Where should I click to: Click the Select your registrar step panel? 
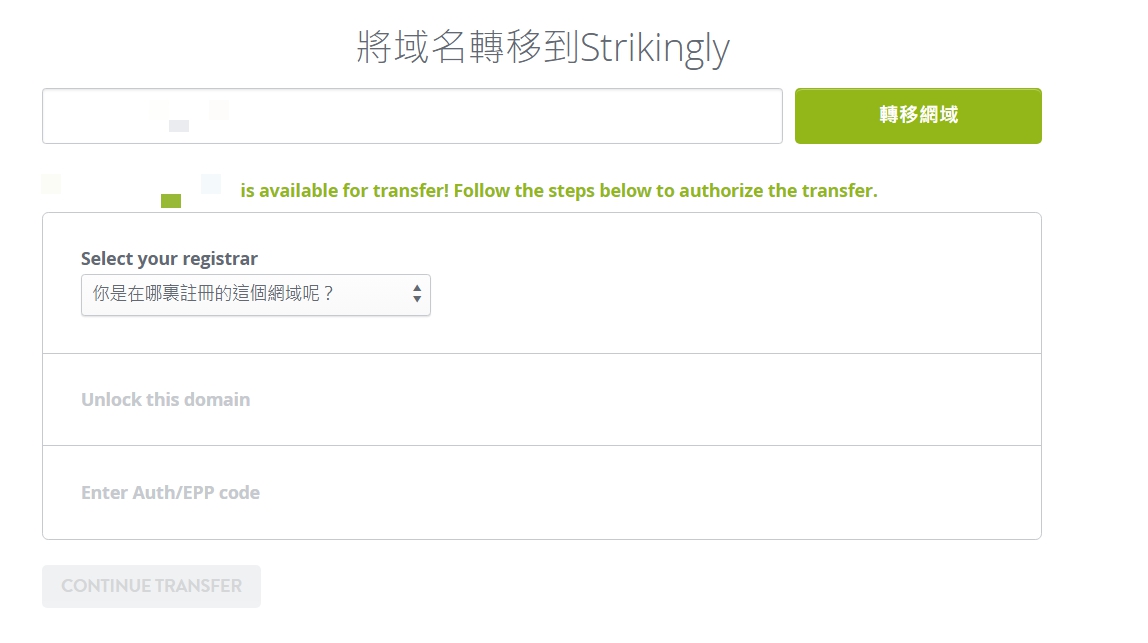coord(542,283)
